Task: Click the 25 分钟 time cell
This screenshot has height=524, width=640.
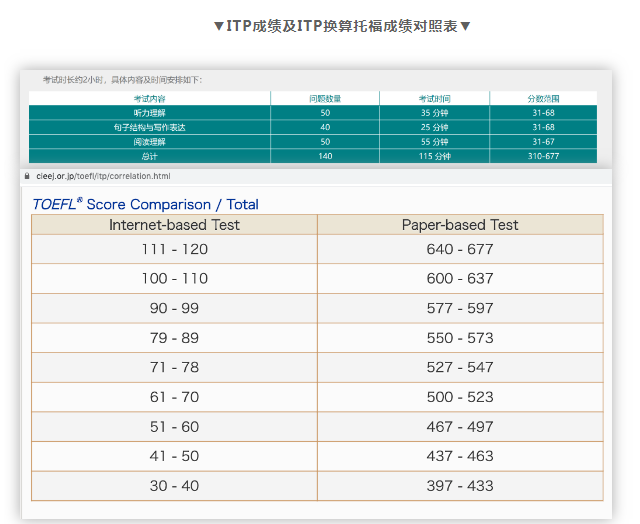Action: click(434, 127)
